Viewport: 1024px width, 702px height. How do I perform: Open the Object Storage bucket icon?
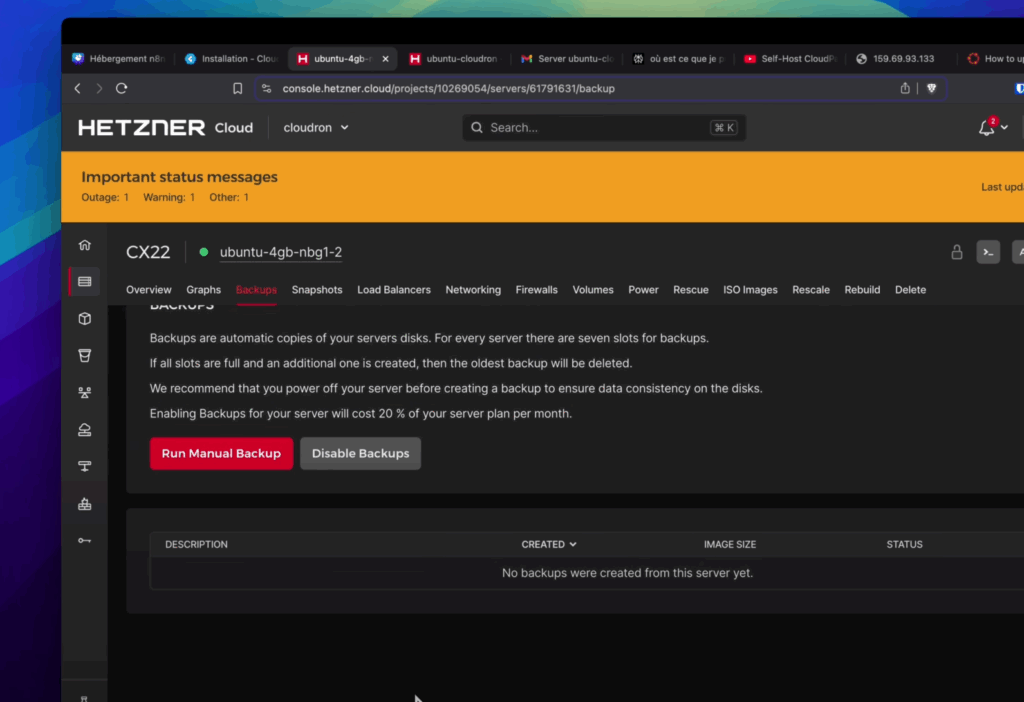[x=85, y=356]
